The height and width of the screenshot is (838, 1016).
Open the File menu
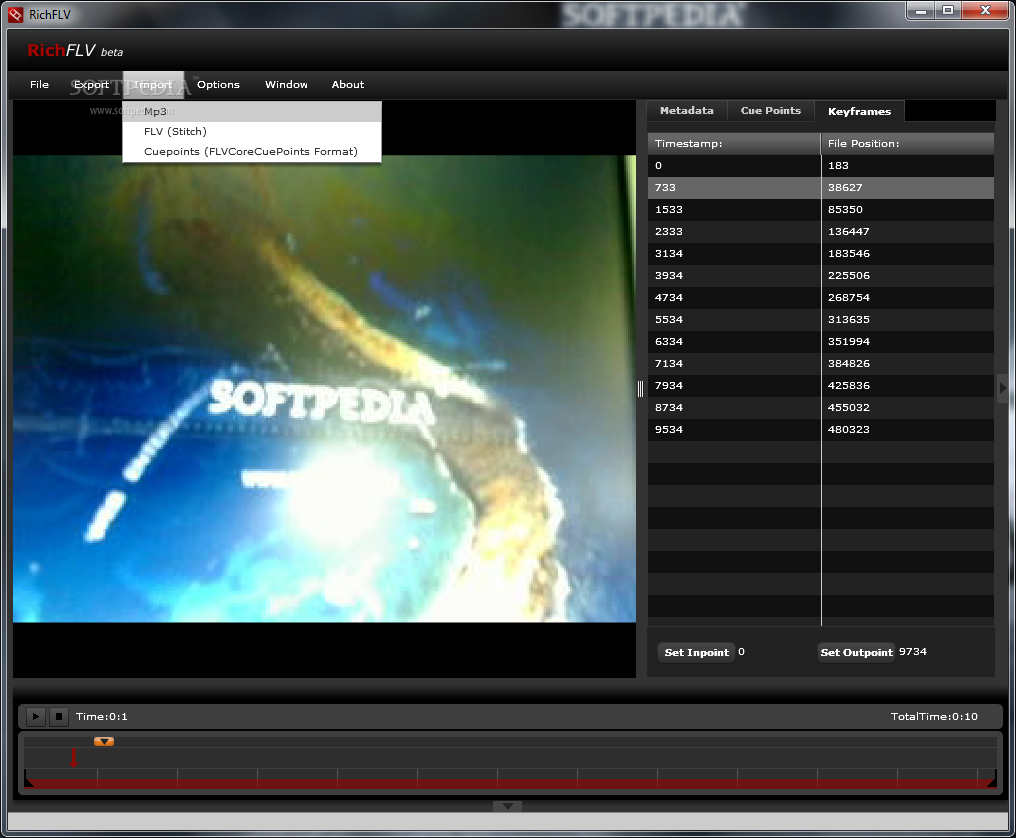click(x=40, y=84)
